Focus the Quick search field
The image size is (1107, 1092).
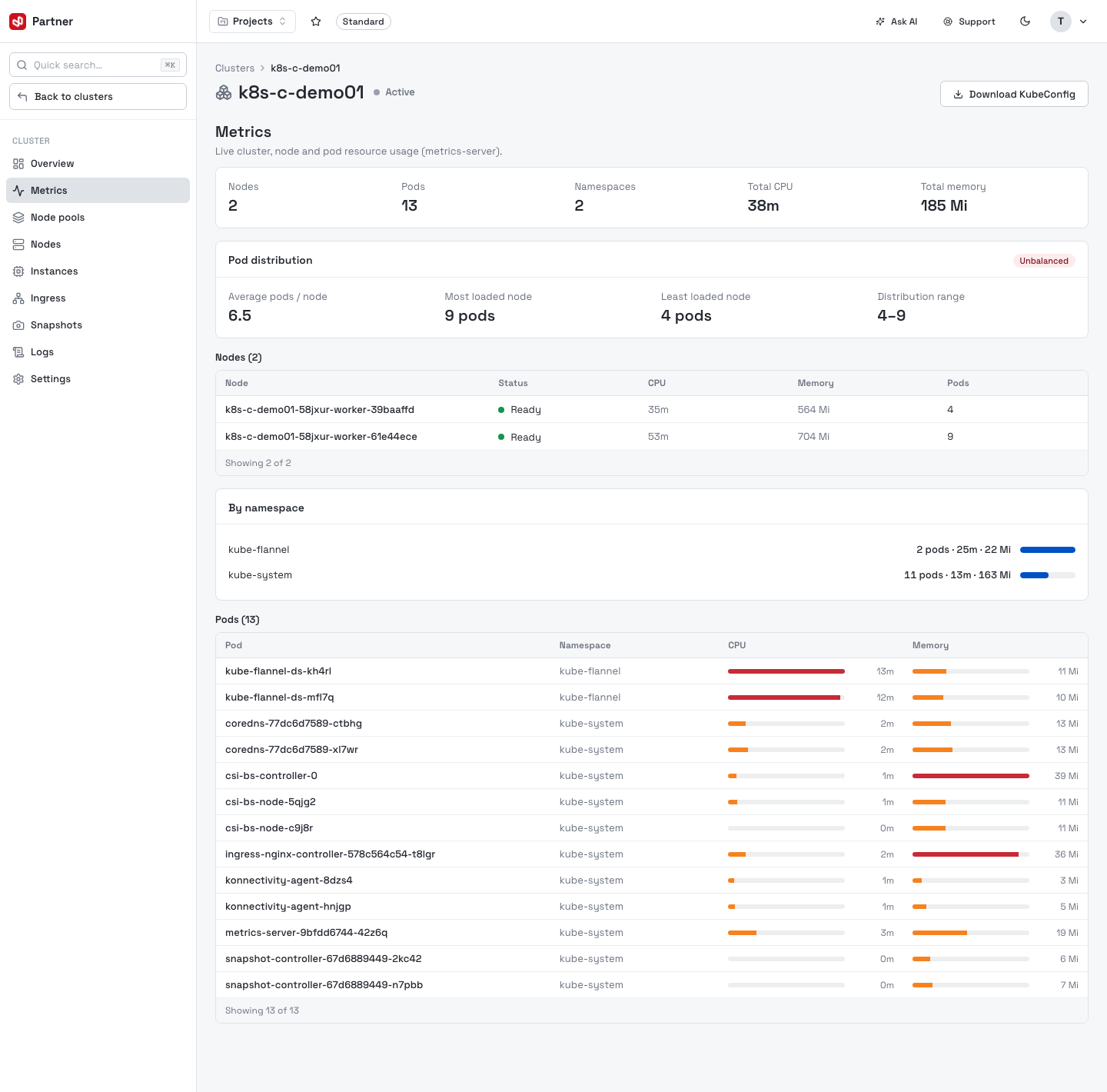(98, 65)
